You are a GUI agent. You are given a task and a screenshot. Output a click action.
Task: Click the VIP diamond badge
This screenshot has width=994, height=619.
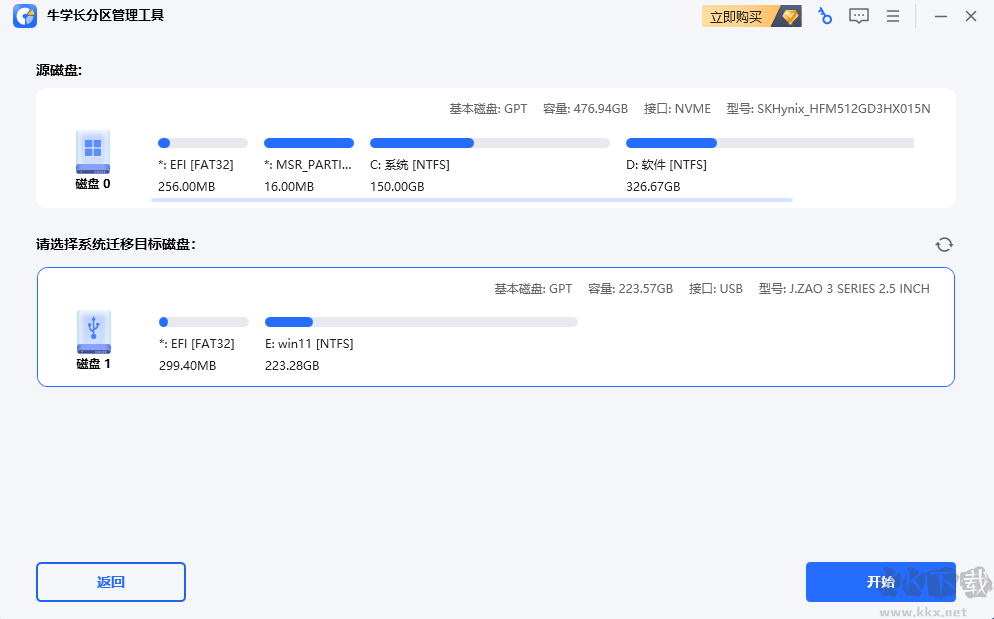(788, 16)
